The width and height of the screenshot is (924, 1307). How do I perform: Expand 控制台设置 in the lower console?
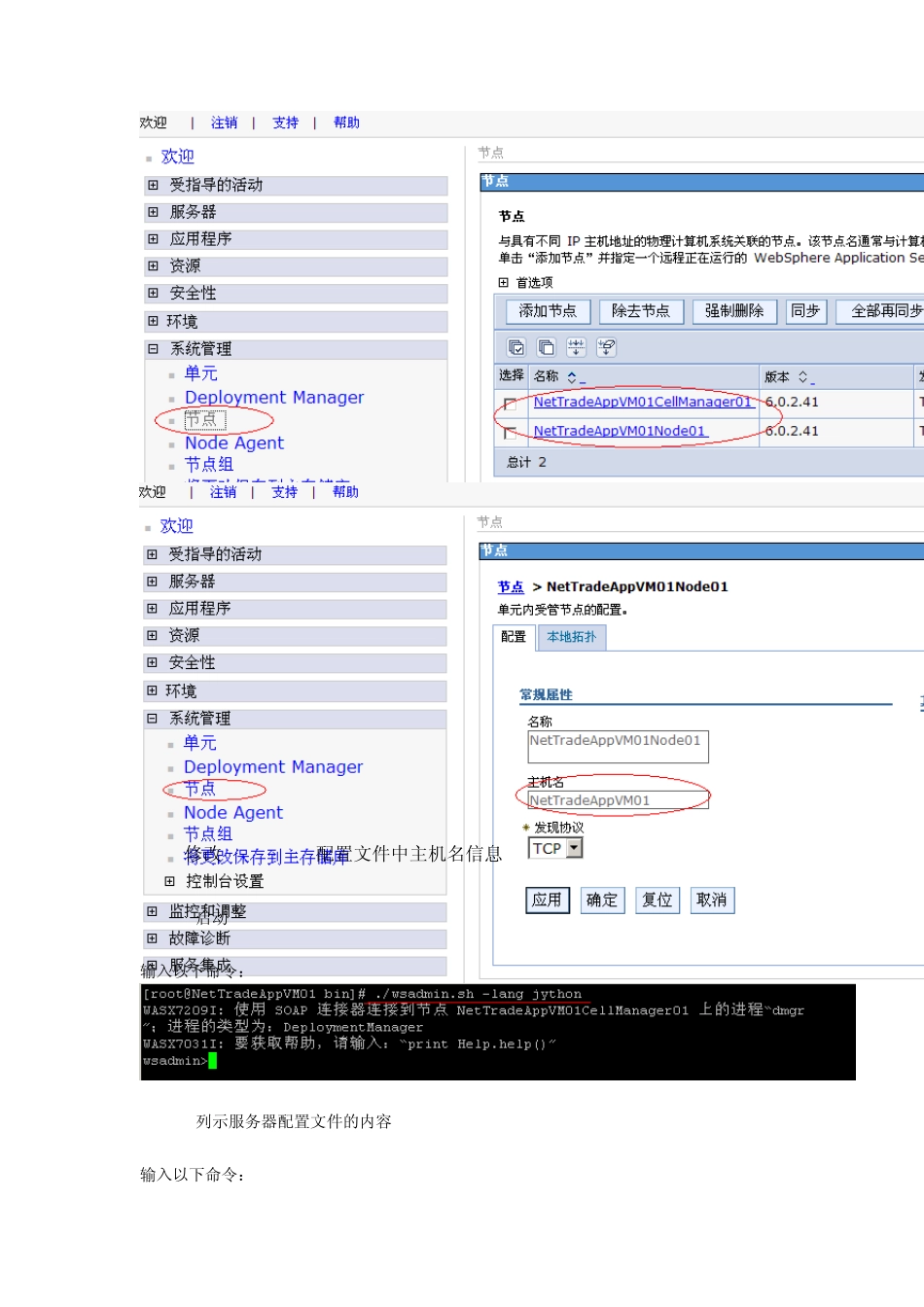(169, 881)
